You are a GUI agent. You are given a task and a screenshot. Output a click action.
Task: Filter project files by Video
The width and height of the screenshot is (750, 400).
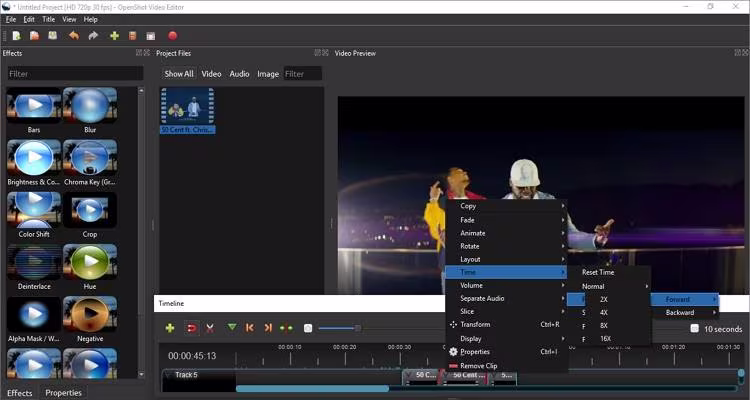click(211, 74)
